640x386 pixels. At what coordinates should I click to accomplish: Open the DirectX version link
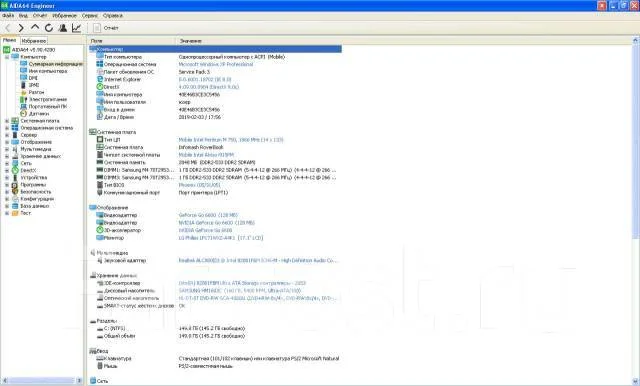pos(209,87)
